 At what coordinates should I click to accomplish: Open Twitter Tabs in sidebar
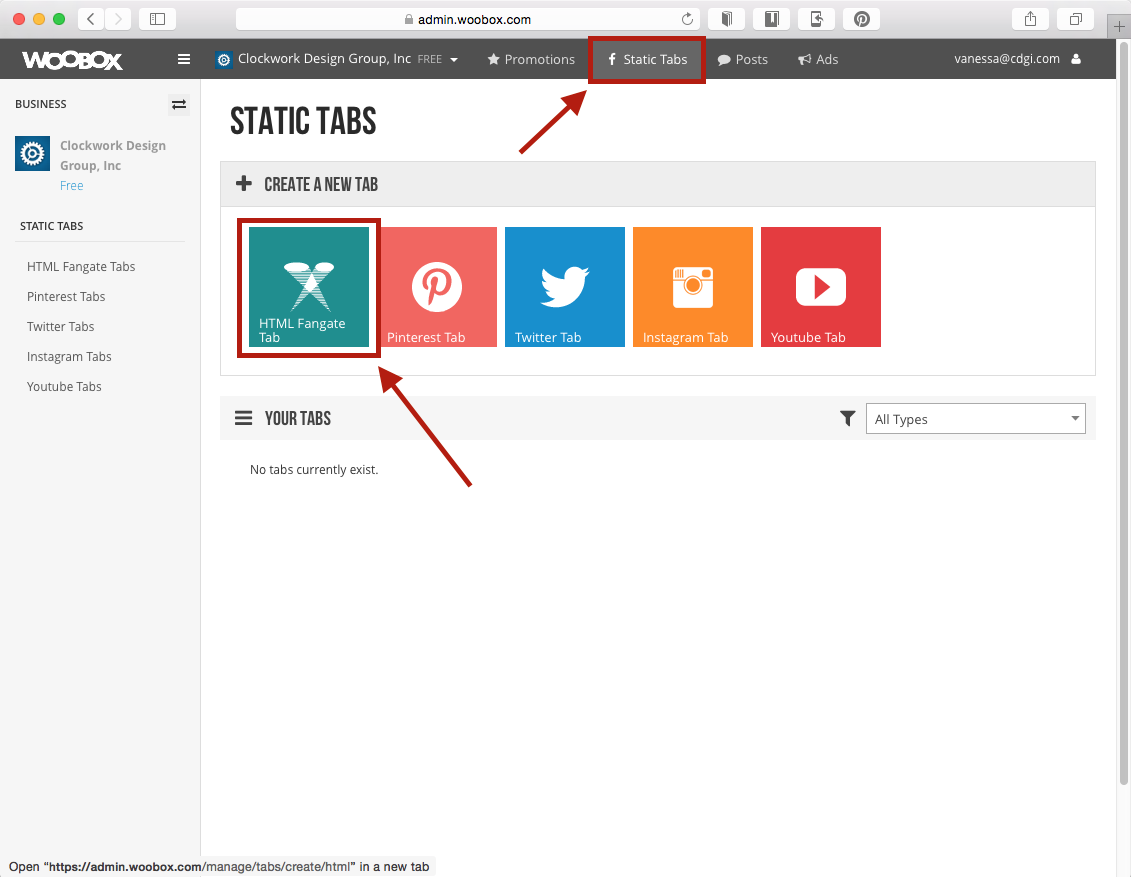61,327
